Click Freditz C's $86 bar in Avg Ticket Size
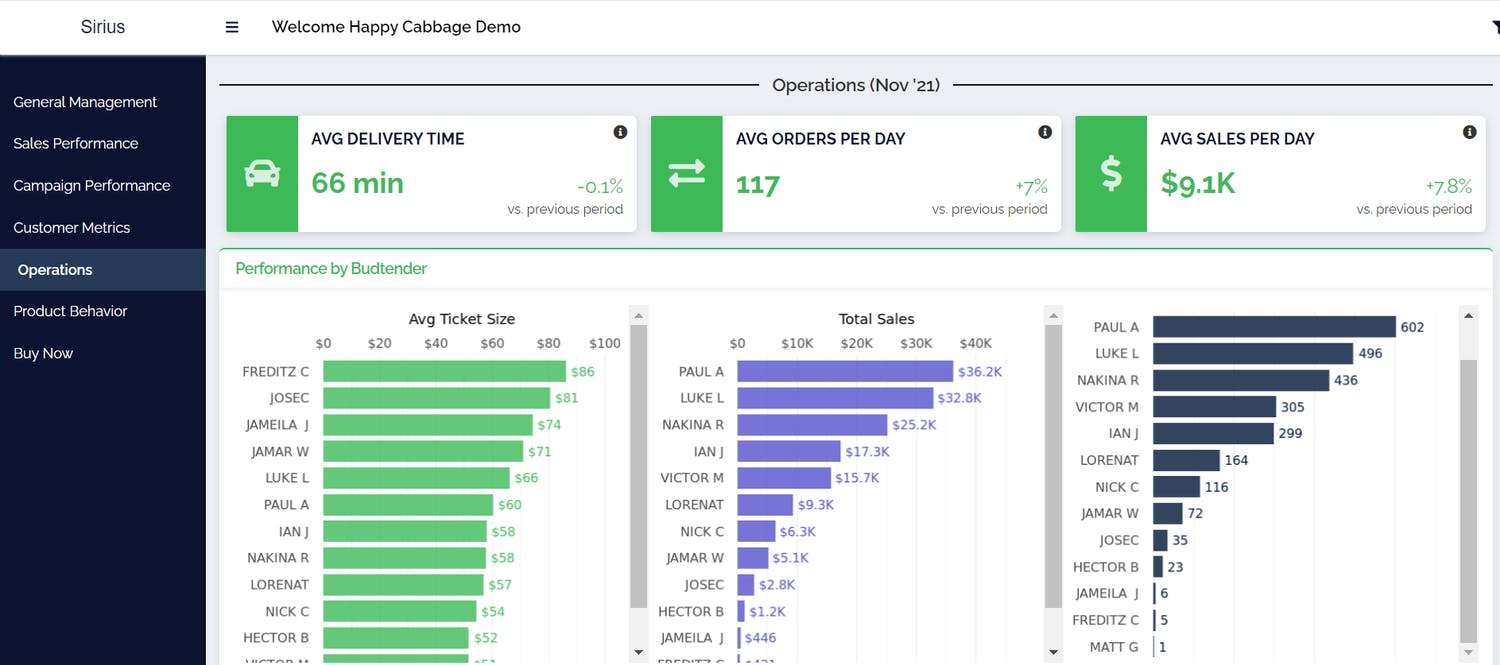 pyautogui.click(x=445, y=370)
